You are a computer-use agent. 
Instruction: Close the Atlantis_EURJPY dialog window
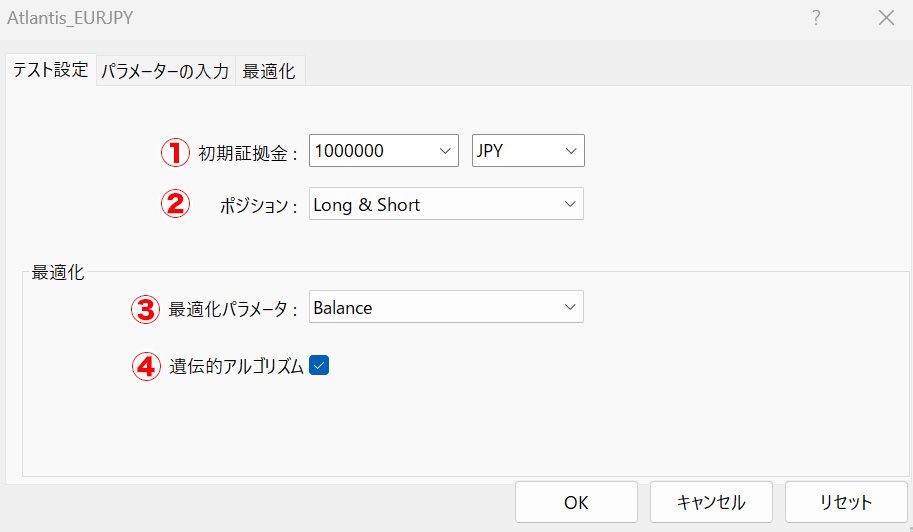coord(885,18)
